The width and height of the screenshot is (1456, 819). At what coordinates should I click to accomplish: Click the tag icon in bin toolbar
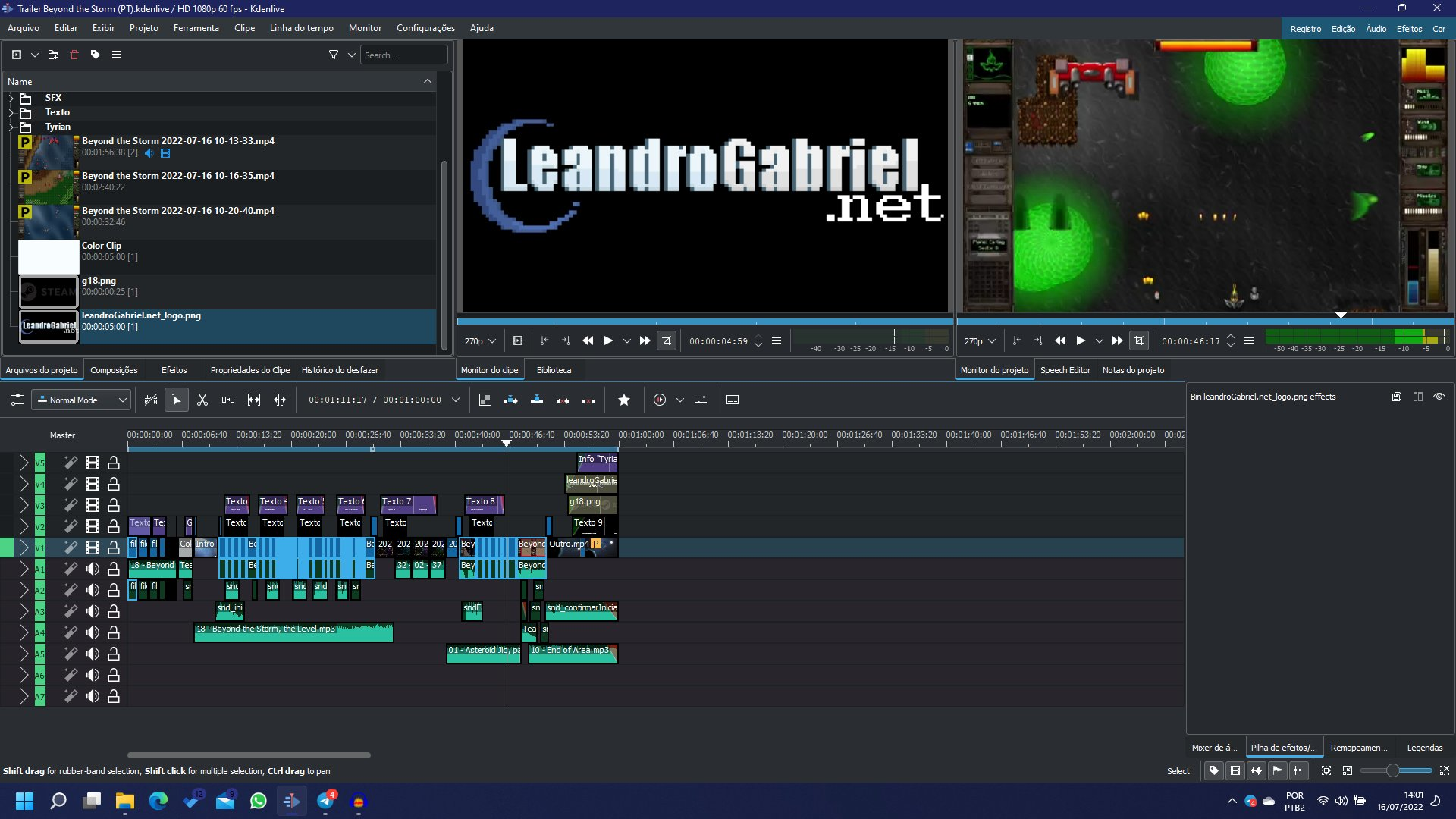(96, 55)
